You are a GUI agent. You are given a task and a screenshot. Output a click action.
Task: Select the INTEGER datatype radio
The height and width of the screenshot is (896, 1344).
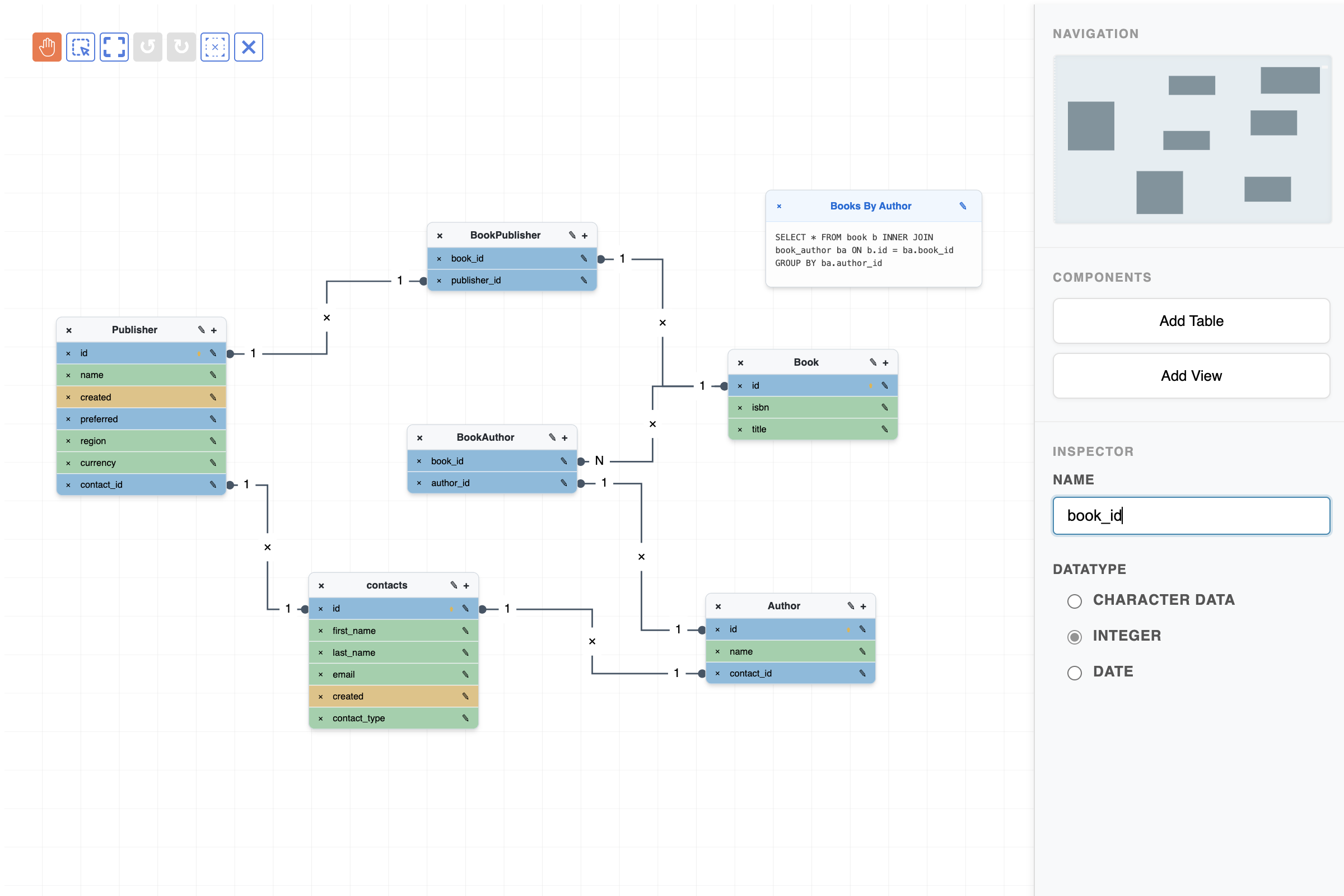pos(1074,637)
